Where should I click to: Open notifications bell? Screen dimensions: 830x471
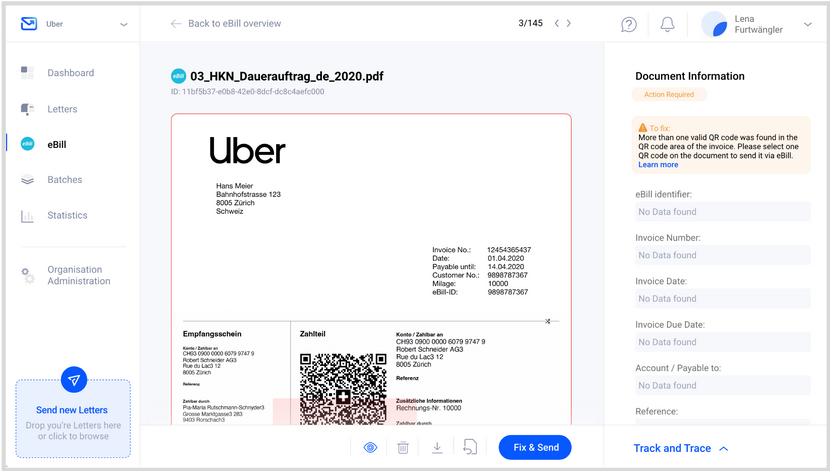tap(667, 24)
